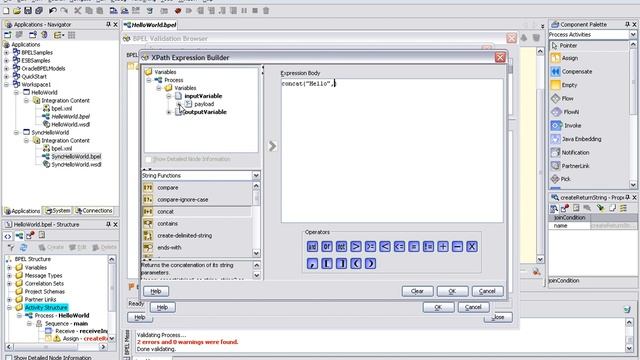640x360 pixels.
Task: Select the Assign activity in Component Palette
Action: 570,58
